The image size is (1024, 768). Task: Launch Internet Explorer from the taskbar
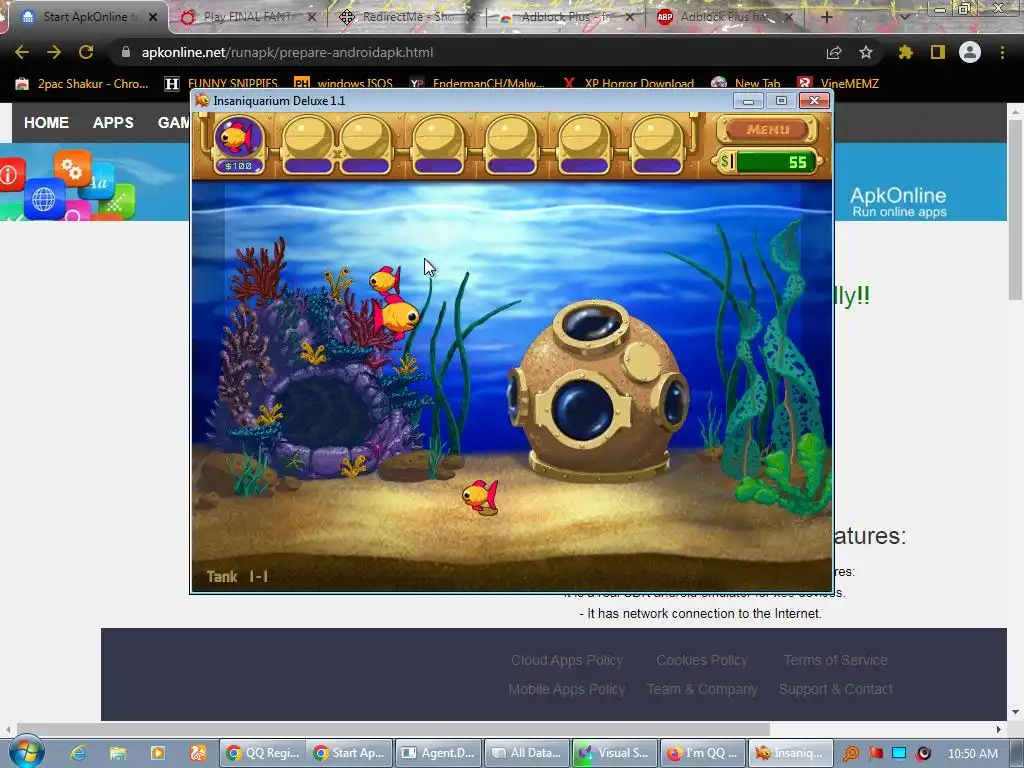tap(78, 753)
